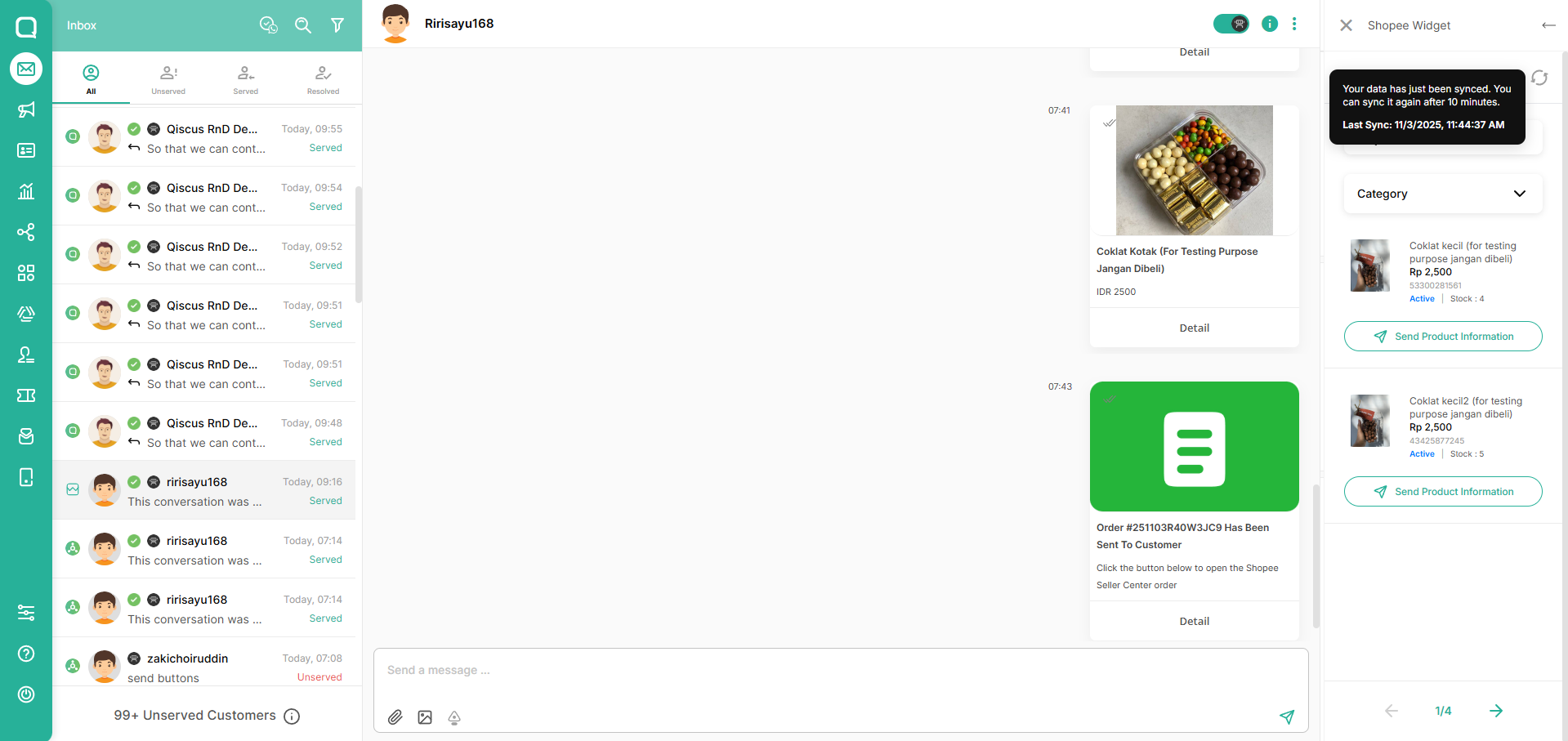Screen dimensions: 1568x741
Task: Click the inbox list scrollbar
Action: (x=359, y=243)
